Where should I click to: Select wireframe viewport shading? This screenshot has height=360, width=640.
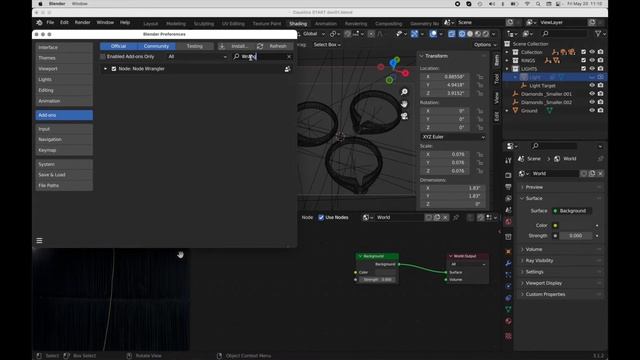coord(462,34)
